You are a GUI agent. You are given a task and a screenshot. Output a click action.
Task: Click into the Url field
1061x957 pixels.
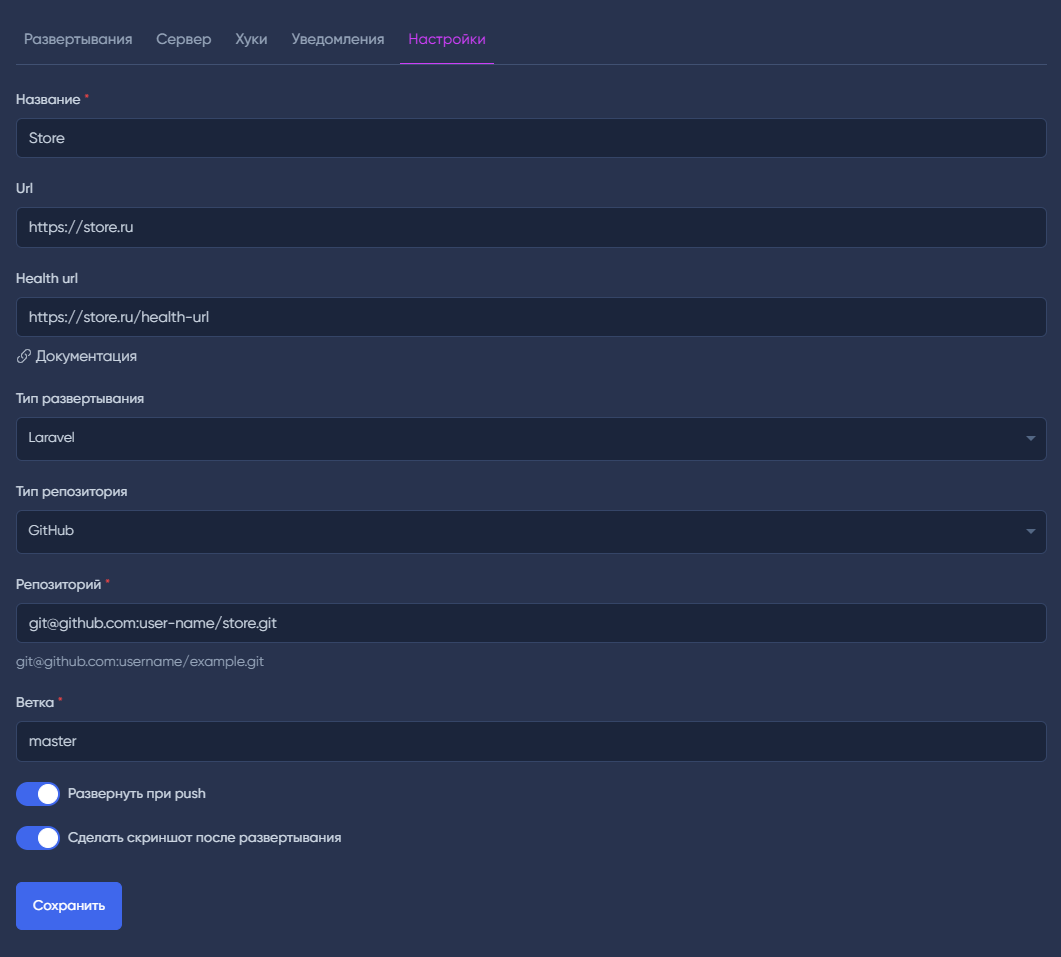(x=531, y=228)
